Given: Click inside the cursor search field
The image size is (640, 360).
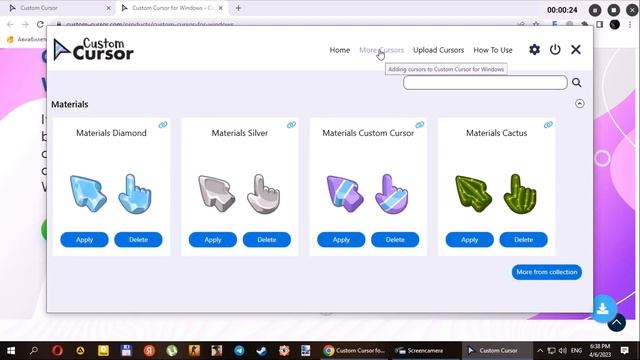Looking at the screenshot, I should (485, 82).
